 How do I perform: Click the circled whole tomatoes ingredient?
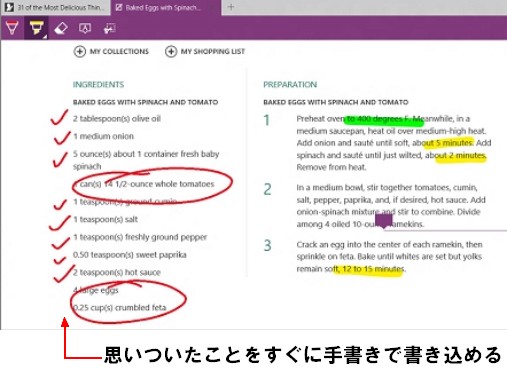pos(144,184)
